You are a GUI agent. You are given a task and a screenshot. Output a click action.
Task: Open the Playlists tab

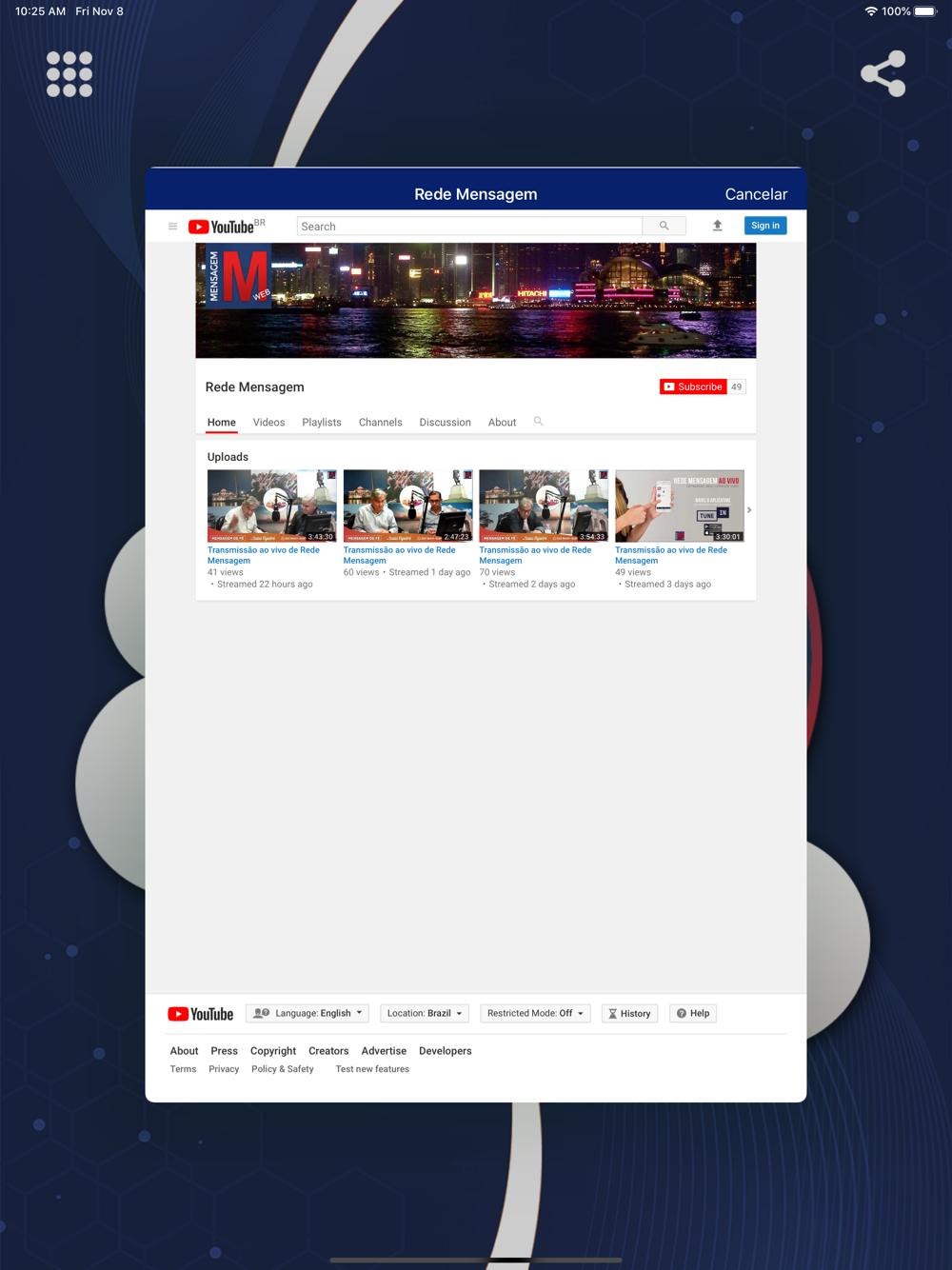[x=322, y=423]
